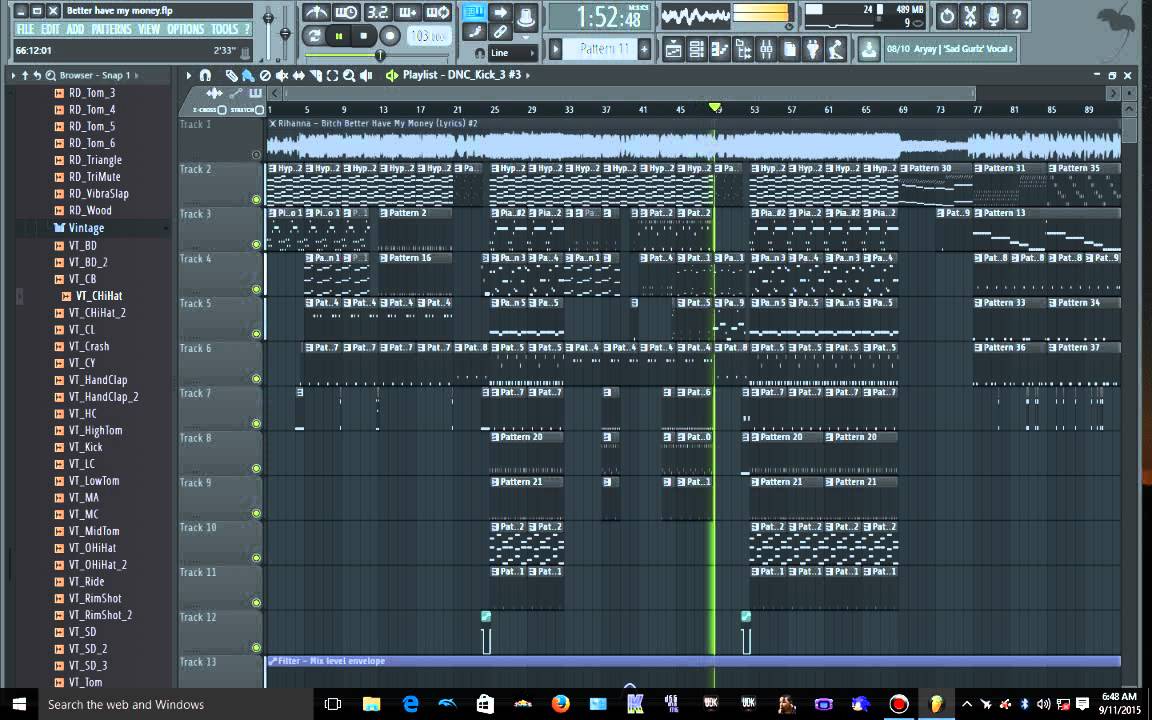Mute Track 8 with its green light

click(x=256, y=469)
